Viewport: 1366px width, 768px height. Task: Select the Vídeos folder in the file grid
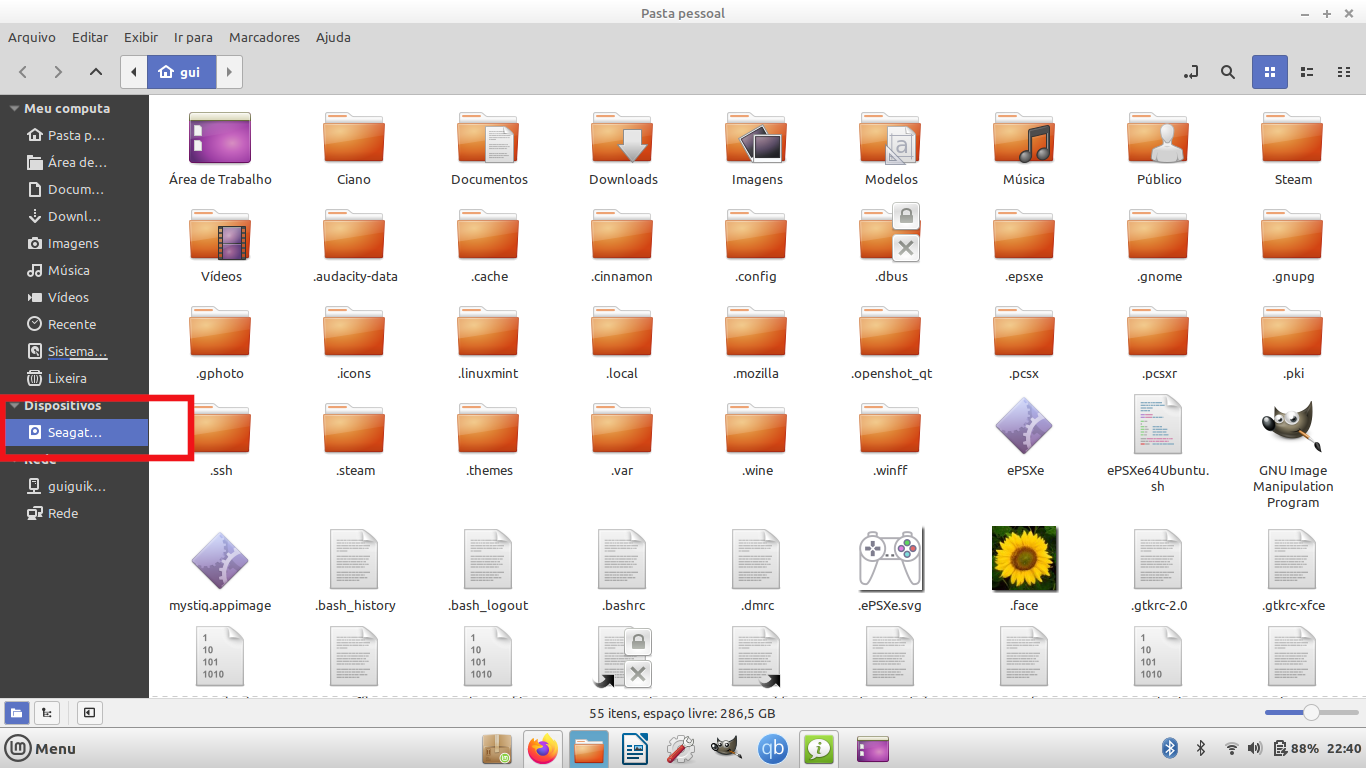click(220, 235)
